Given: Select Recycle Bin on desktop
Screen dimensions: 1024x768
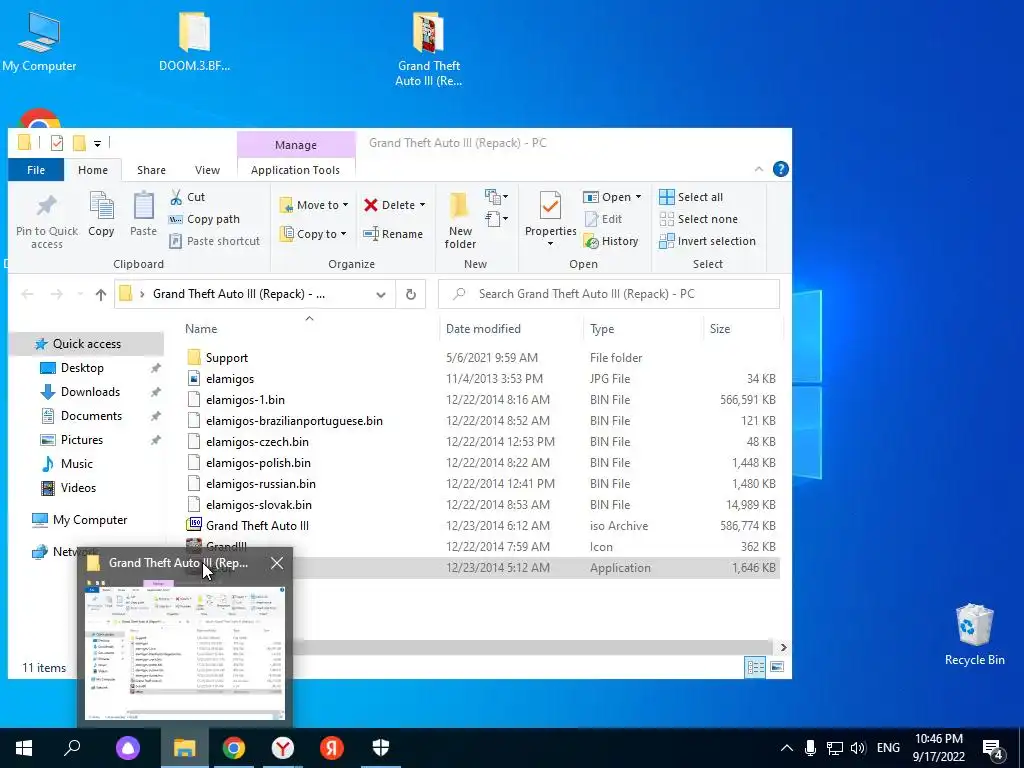Looking at the screenshot, I should pyautogui.click(x=974, y=635).
